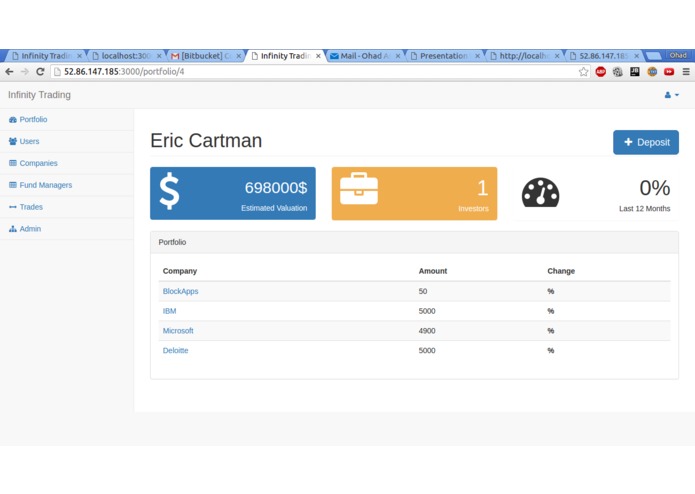Click the Eric Cartman page heading
The image size is (695, 494).
(x=206, y=140)
